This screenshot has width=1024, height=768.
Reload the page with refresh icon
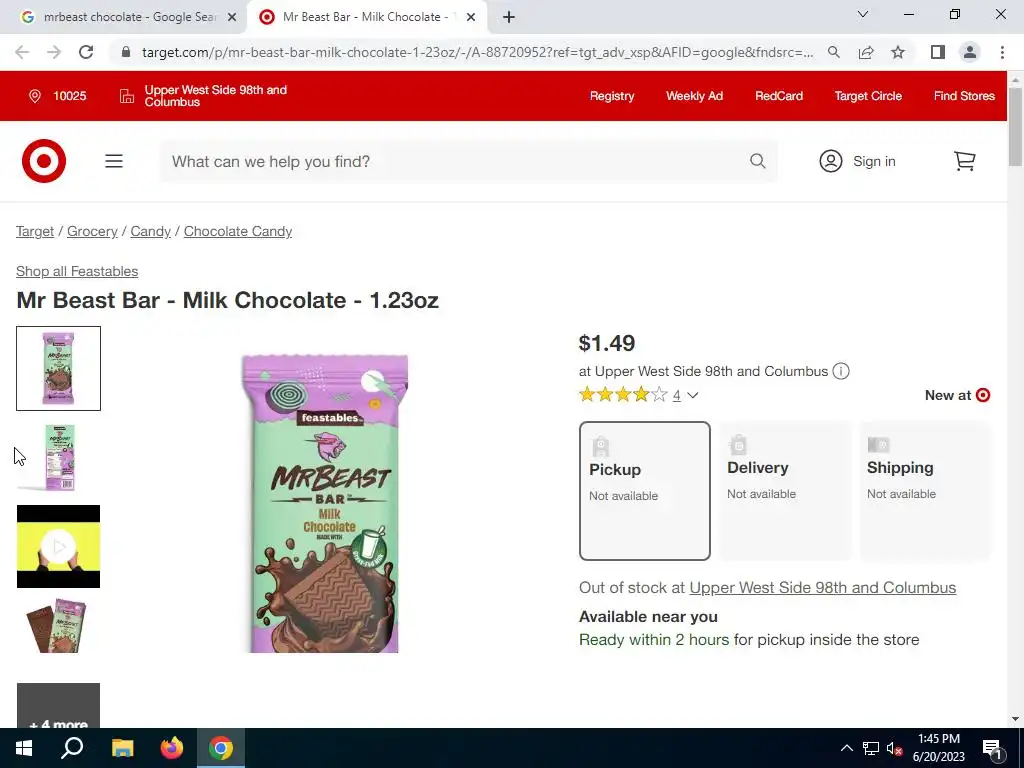[86, 52]
